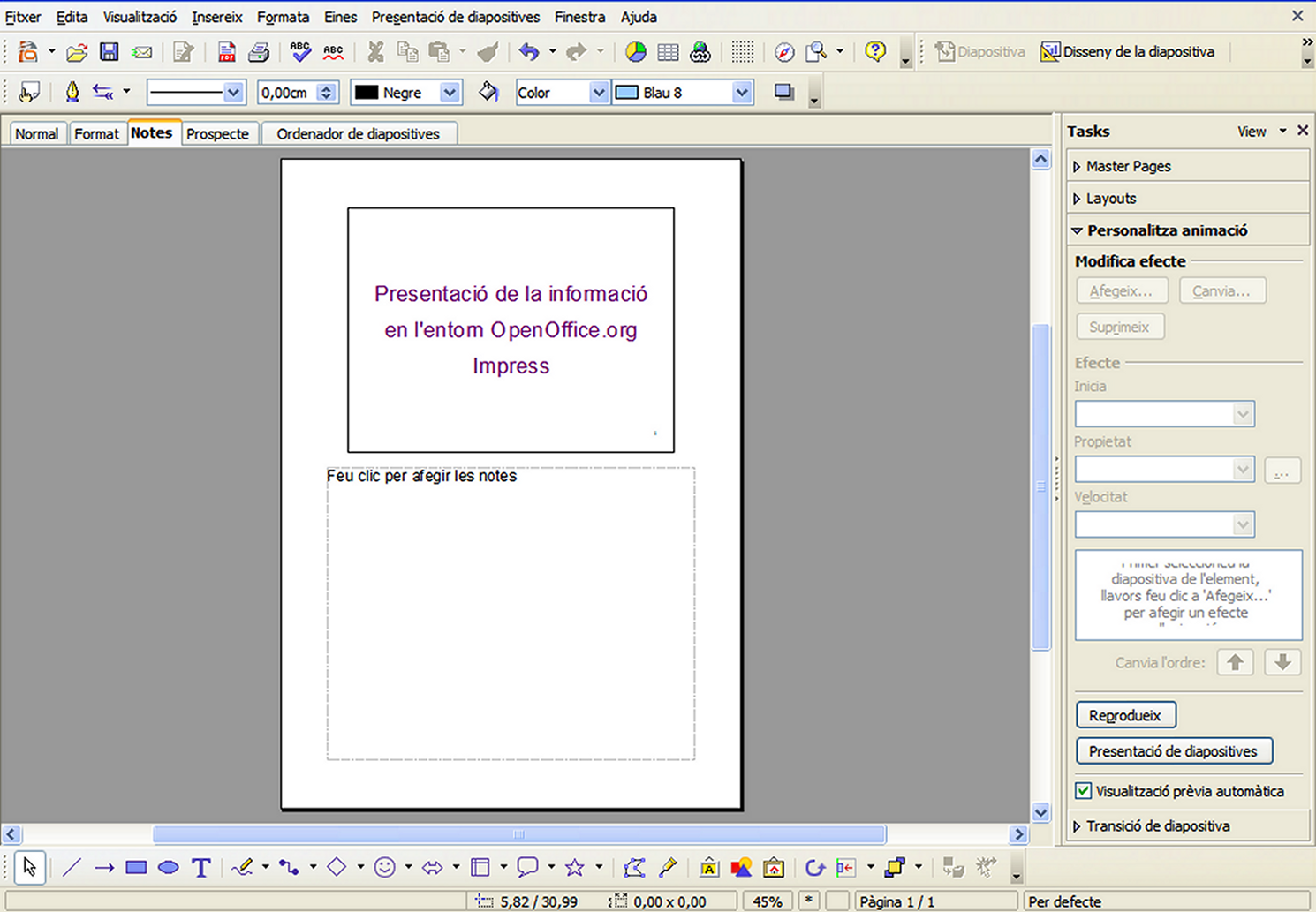Click the area fill bucket icon
This screenshot has height=912, width=1316.
point(488,92)
